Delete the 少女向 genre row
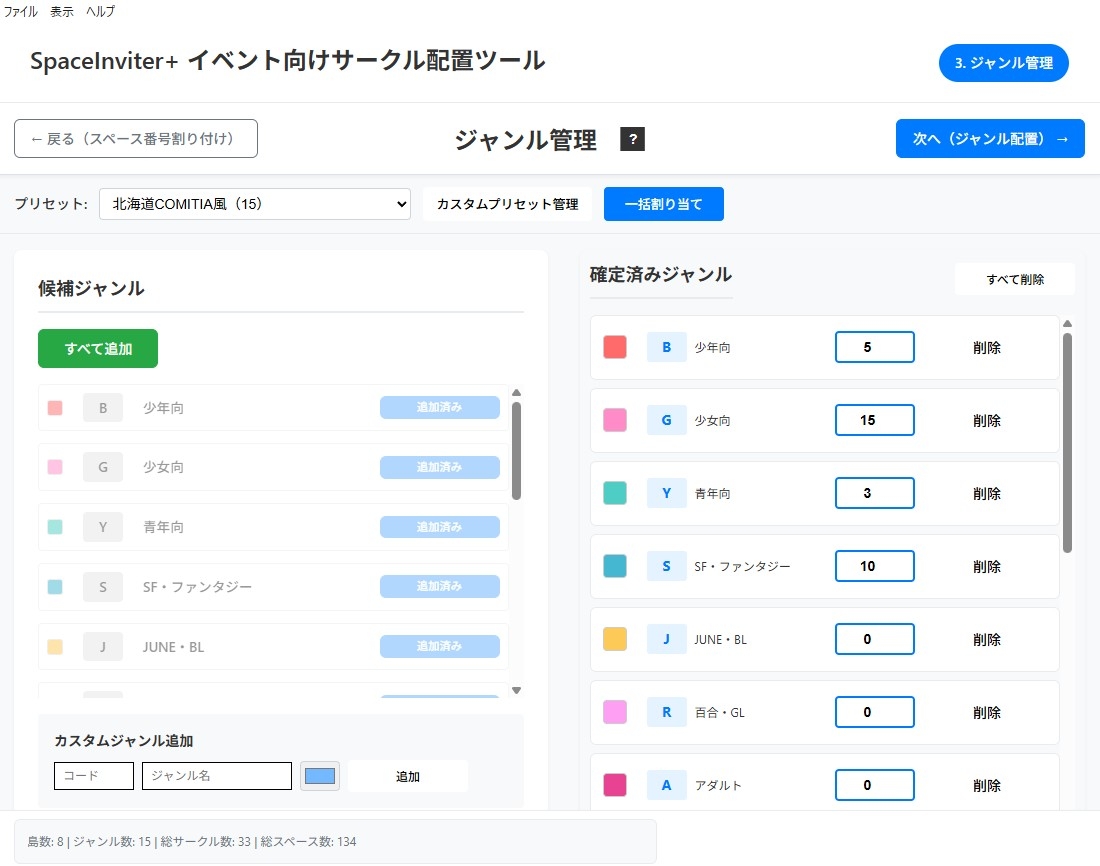Viewport: 1100px width, 866px height. point(986,421)
